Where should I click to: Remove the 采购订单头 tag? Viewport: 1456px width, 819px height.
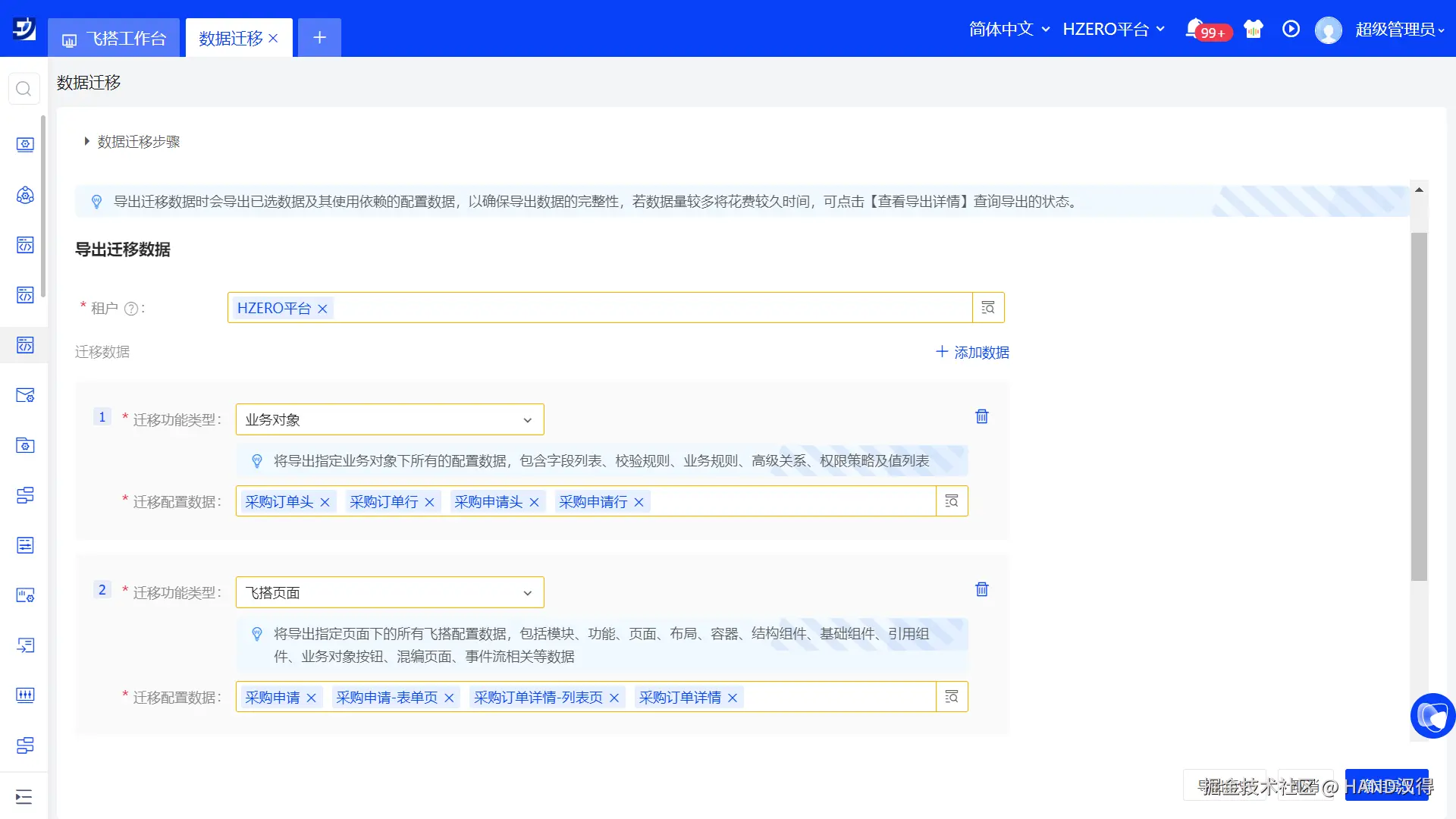(325, 502)
